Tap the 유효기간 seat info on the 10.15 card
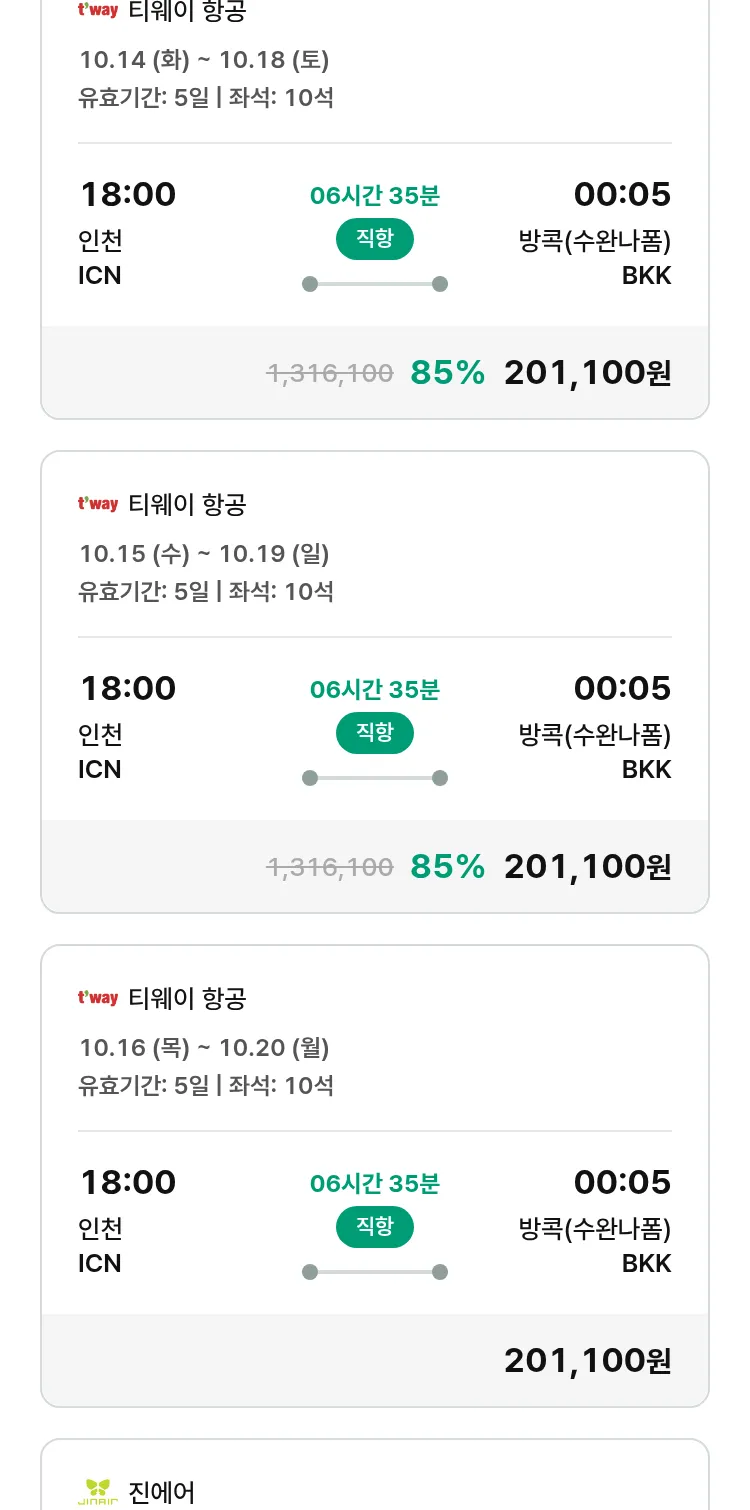 coord(206,591)
